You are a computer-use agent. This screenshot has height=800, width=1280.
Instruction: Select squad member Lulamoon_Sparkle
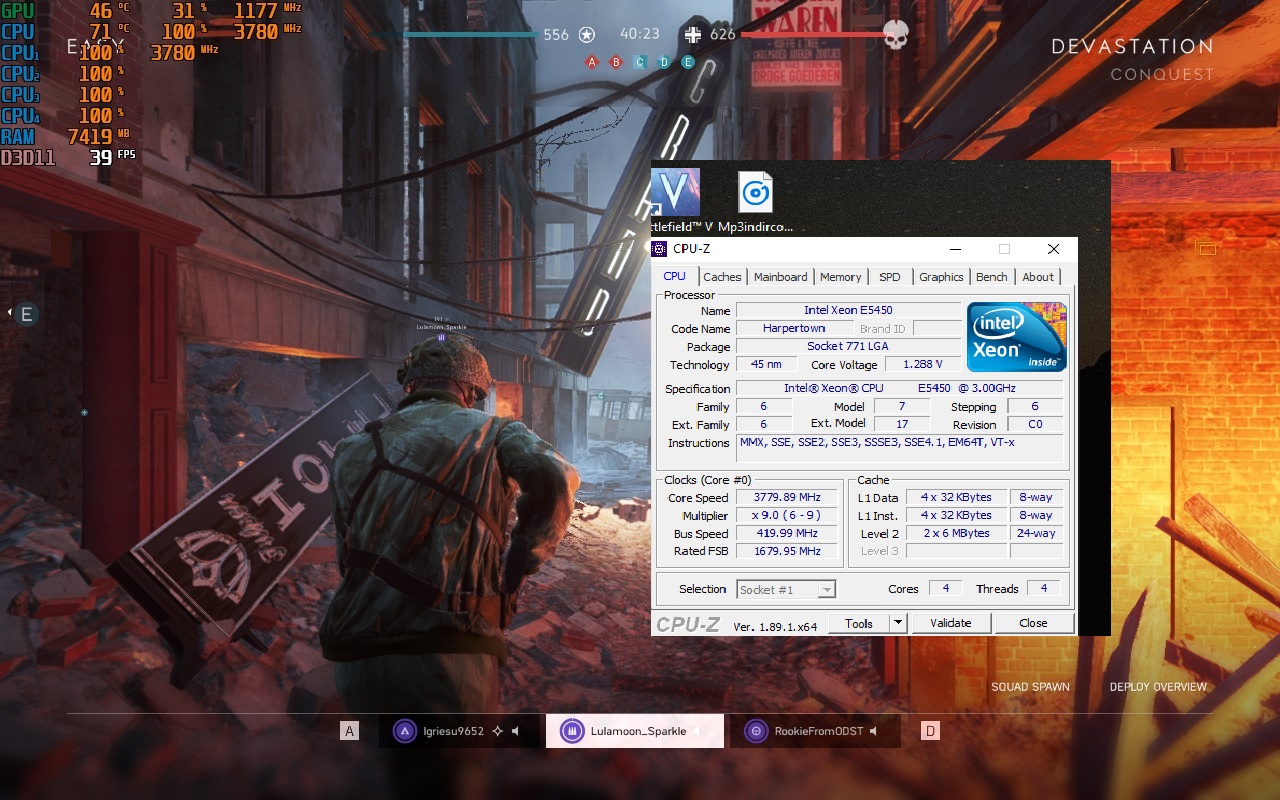(x=634, y=731)
